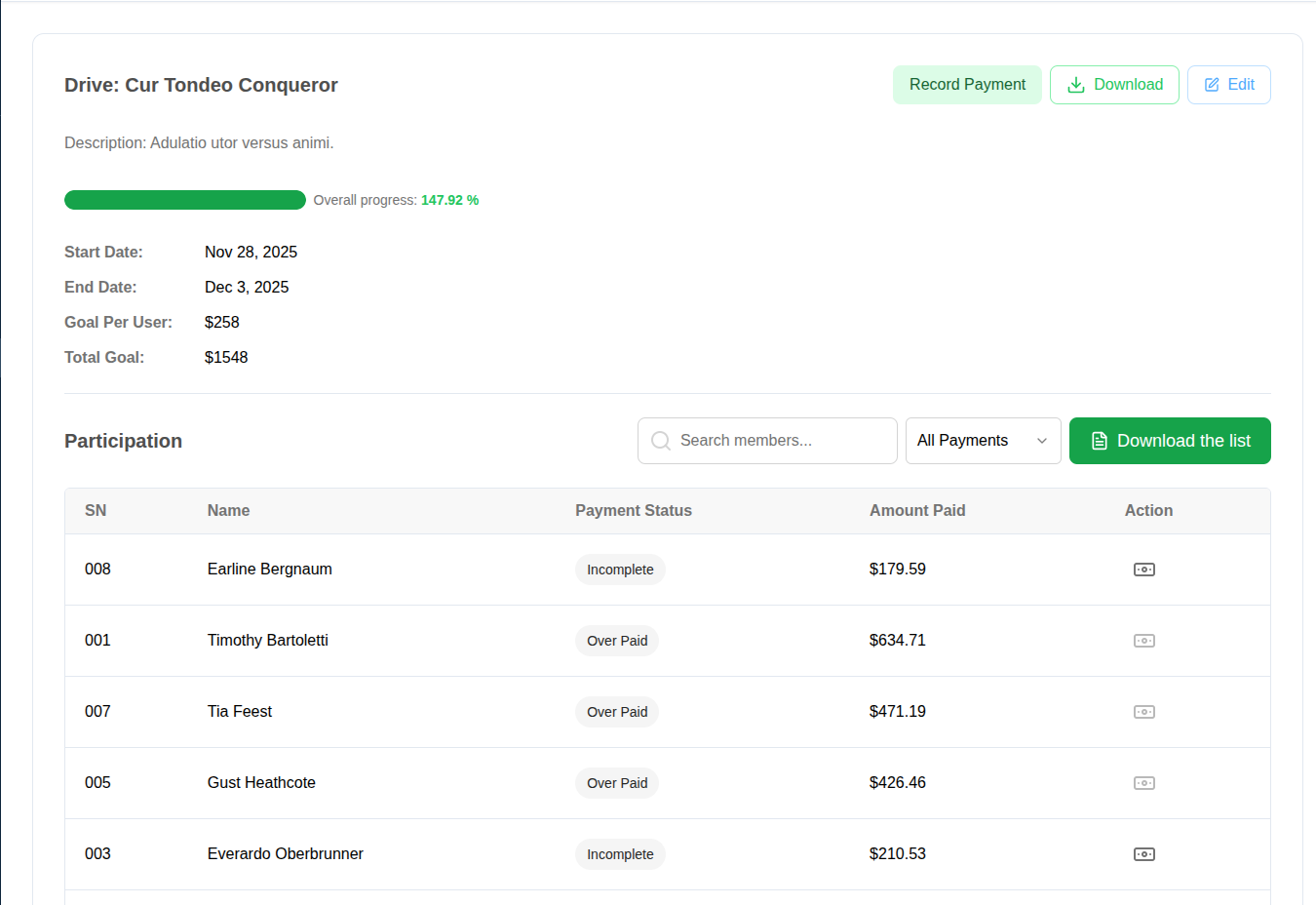The image size is (1316, 905).
Task: Click the Action column header
Action: (x=1148, y=511)
